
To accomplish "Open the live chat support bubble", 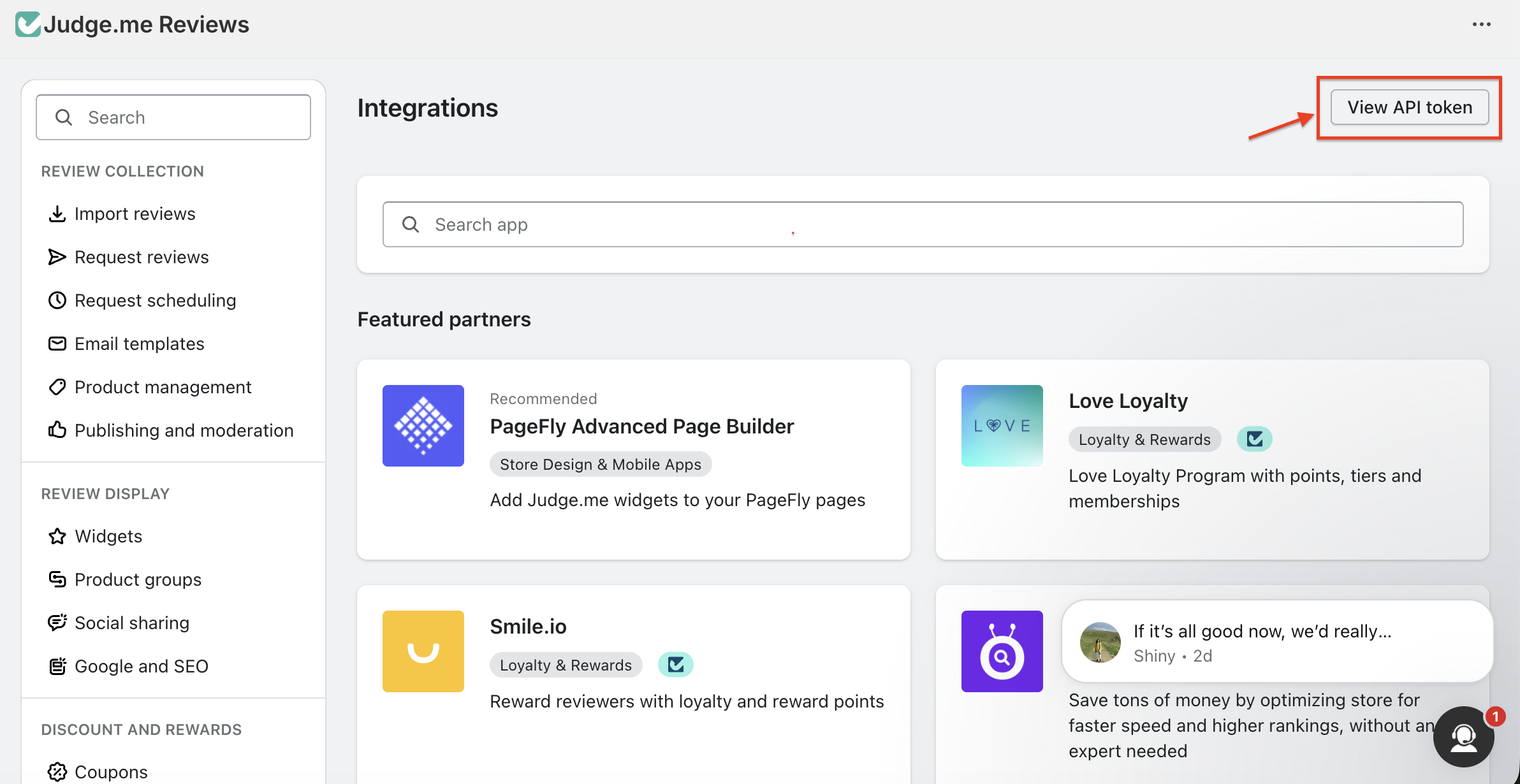I will pyautogui.click(x=1464, y=737).
